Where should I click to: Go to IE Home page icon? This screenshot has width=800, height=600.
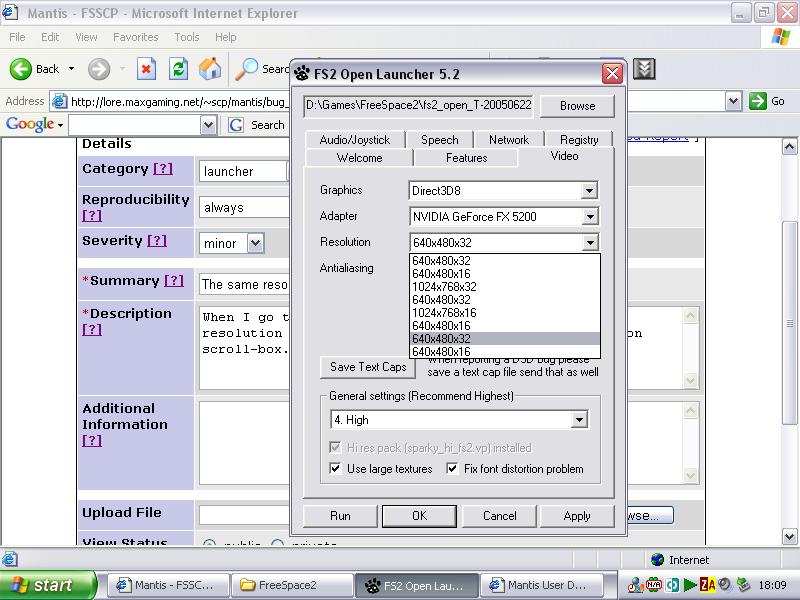pyautogui.click(x=210, y=69)
